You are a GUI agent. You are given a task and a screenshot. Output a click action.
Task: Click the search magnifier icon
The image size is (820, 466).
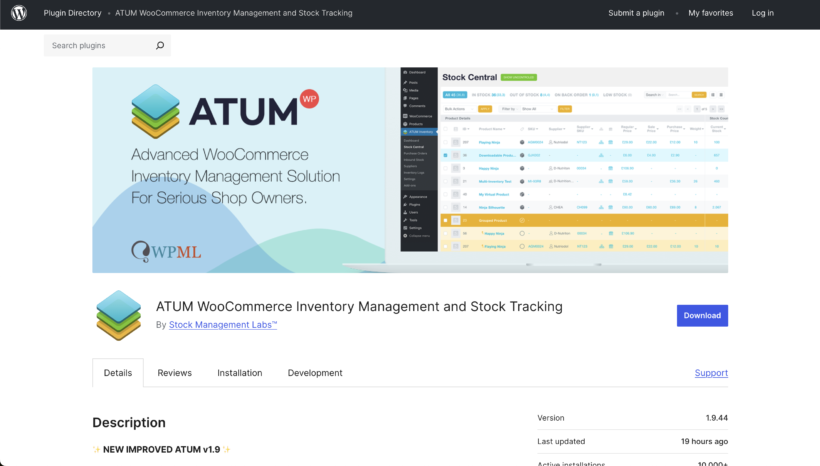pos(160,46)
